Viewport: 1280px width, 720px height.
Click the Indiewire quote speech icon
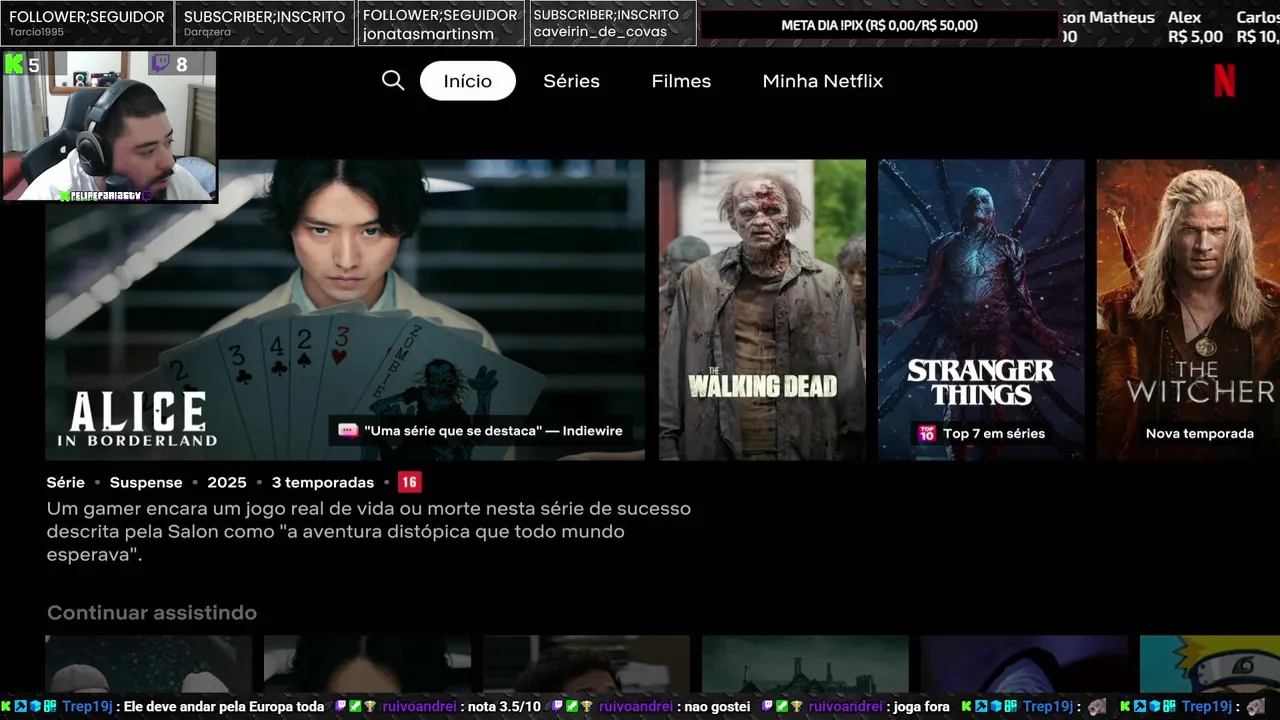(348, 431)
